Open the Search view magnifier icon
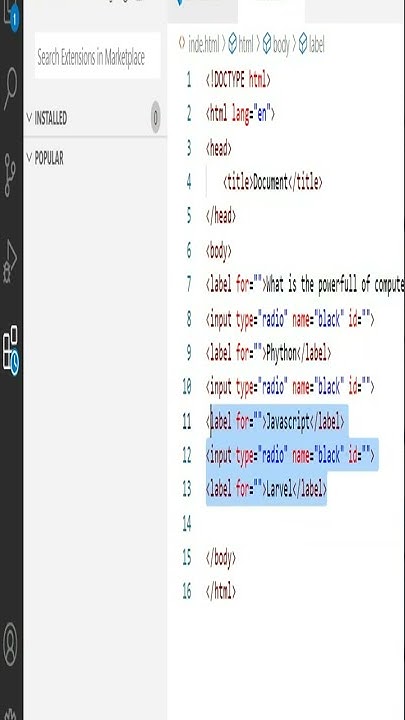The height and width of the screenshot is (720, 405). pyautogui.click(x=10, y=88)
